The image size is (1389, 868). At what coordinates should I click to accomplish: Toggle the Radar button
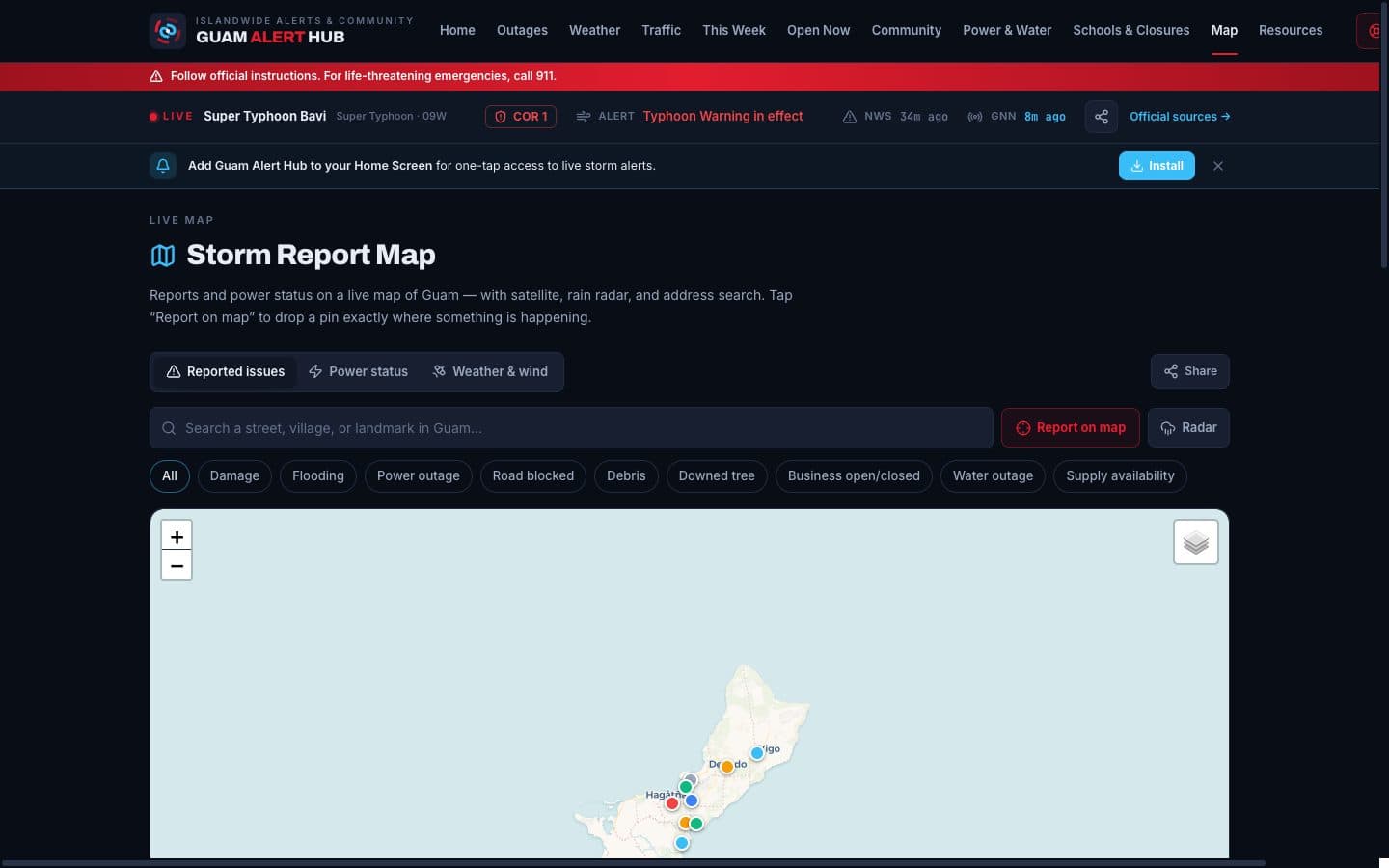pos(1188,428)
